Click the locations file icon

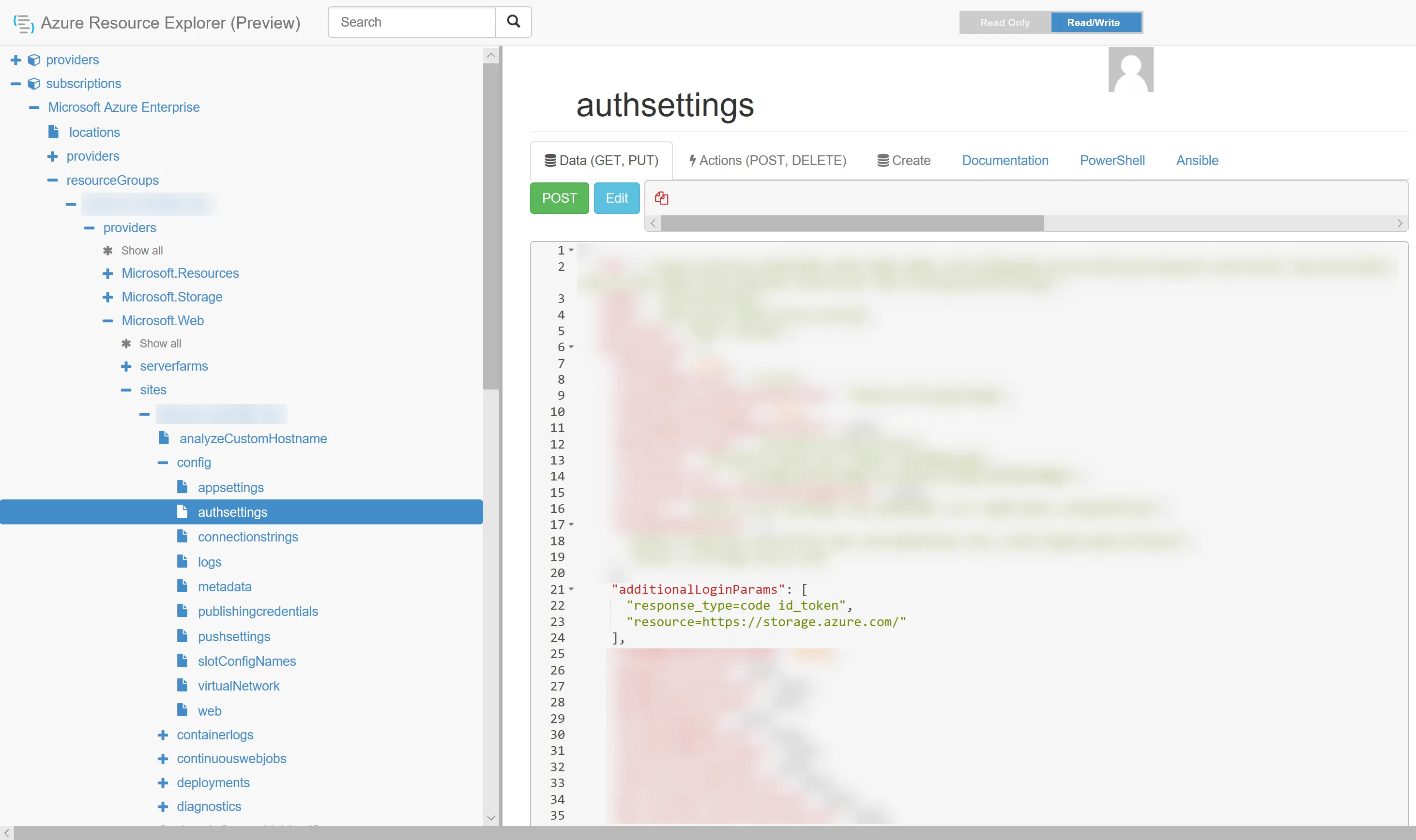point(54,132)
